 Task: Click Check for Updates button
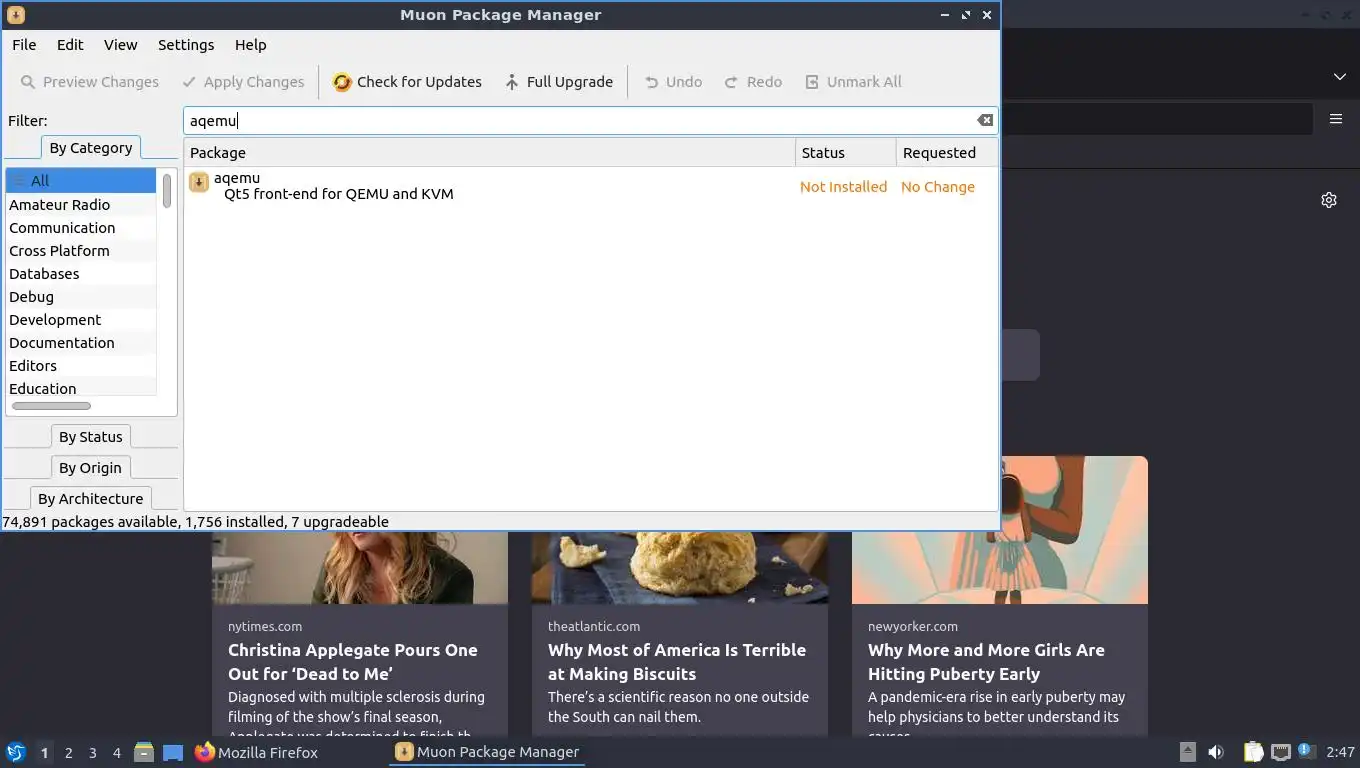coord(407,82)
